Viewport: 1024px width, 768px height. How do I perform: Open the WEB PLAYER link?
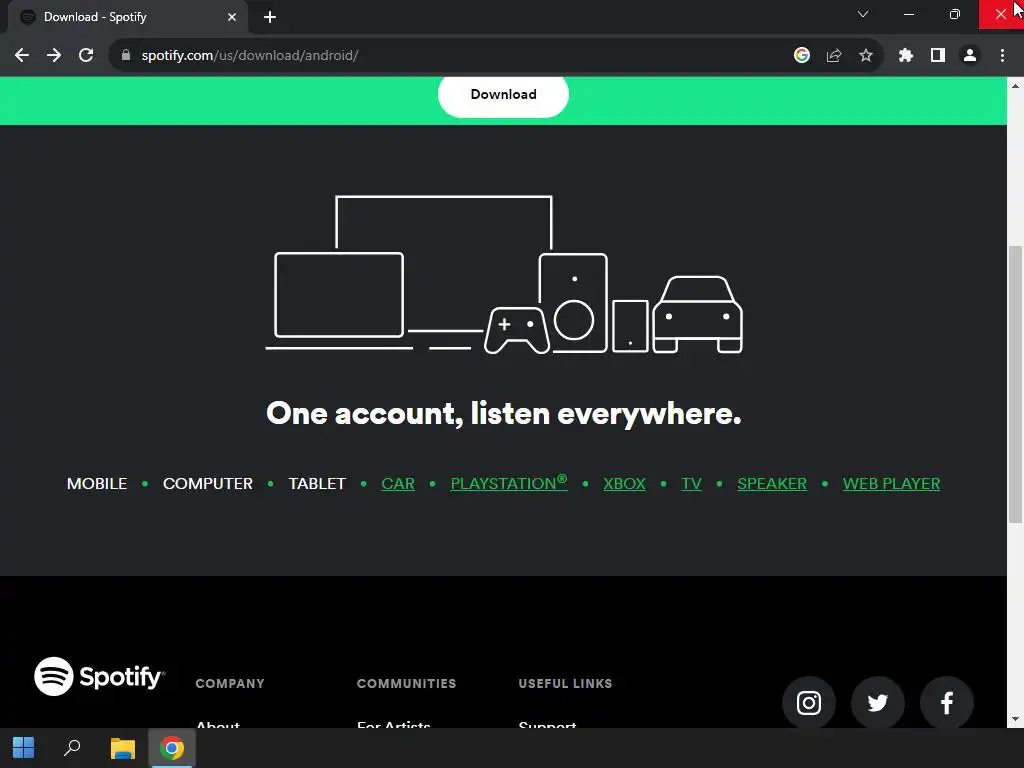(891, 484)
